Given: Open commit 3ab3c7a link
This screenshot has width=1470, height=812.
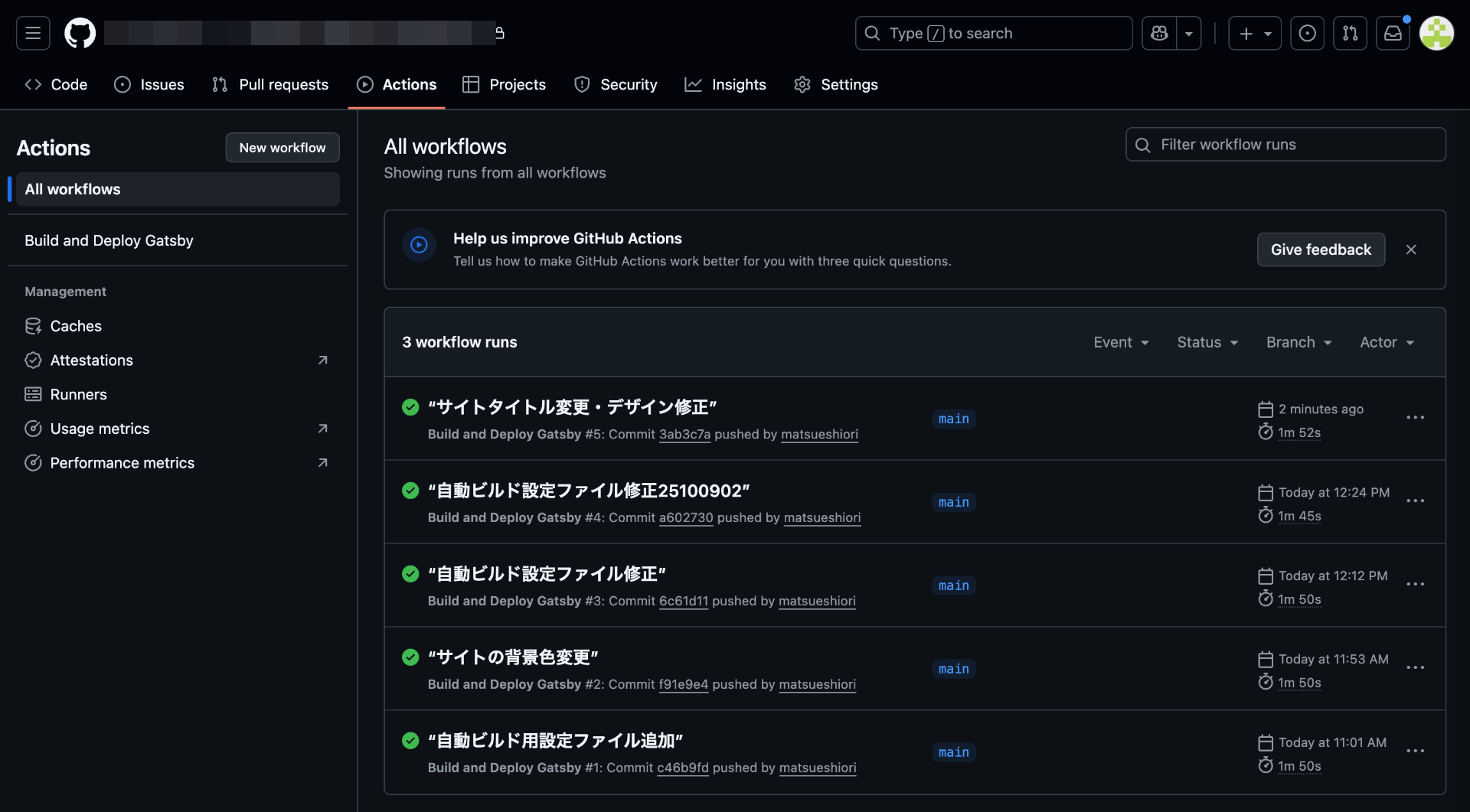Looking at the screenshot, I should tap(684, 435).
